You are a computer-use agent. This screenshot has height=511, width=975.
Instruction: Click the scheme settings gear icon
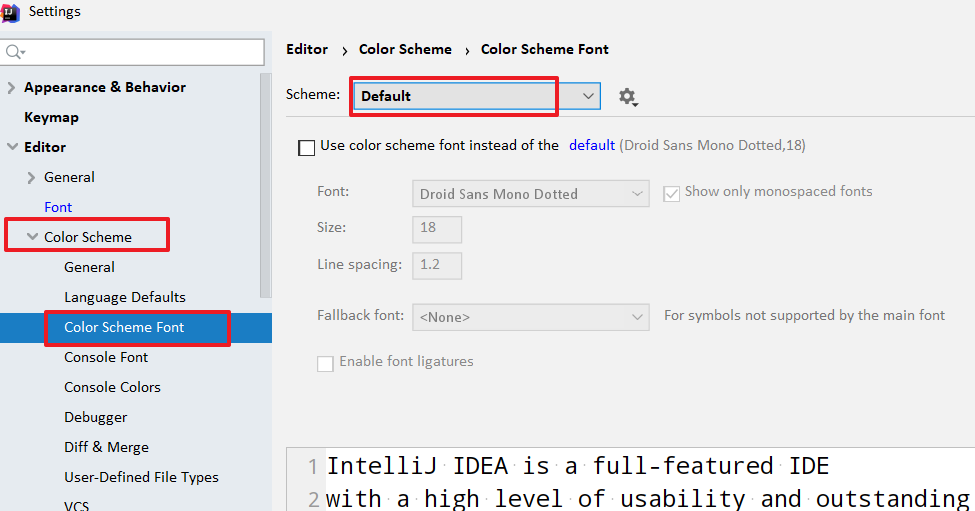pyautogui.click(x=627, y=96)
